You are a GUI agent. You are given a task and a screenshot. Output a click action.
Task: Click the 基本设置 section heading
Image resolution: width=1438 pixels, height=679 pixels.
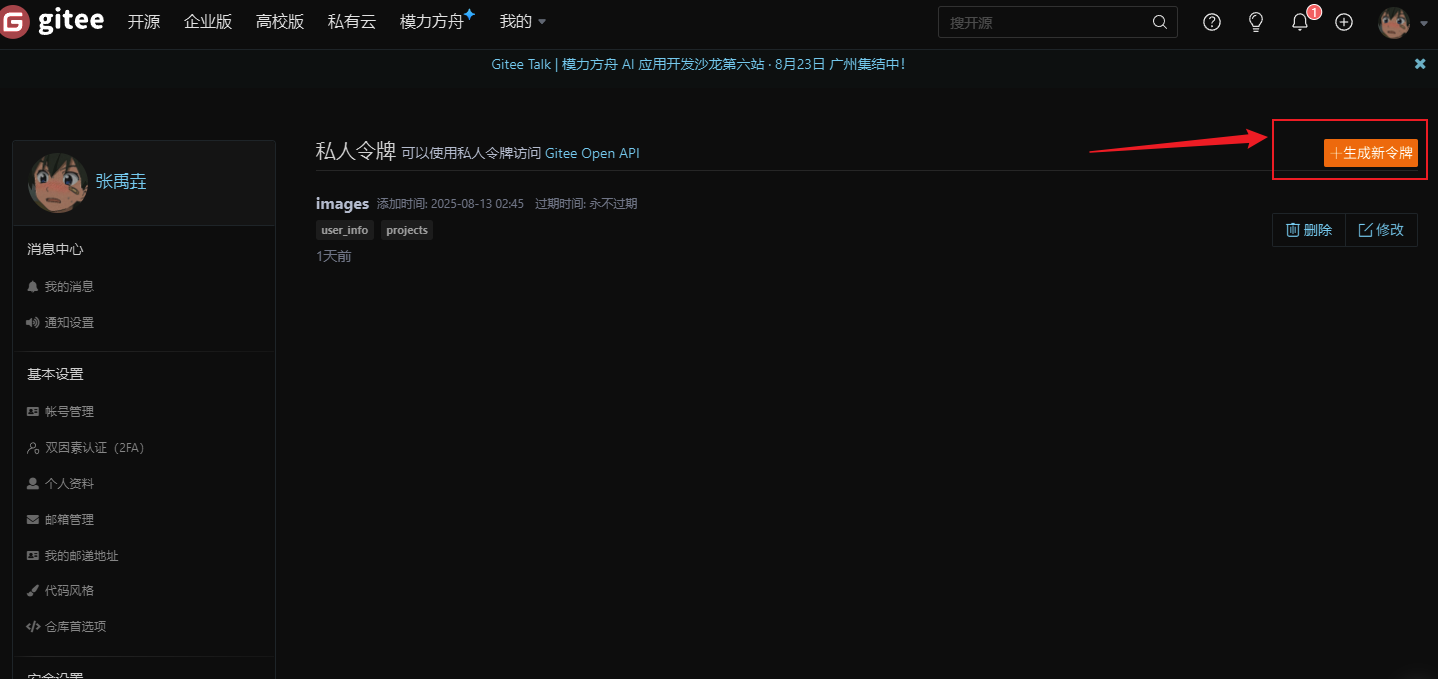pyautogui.click(x=55, y=375)
